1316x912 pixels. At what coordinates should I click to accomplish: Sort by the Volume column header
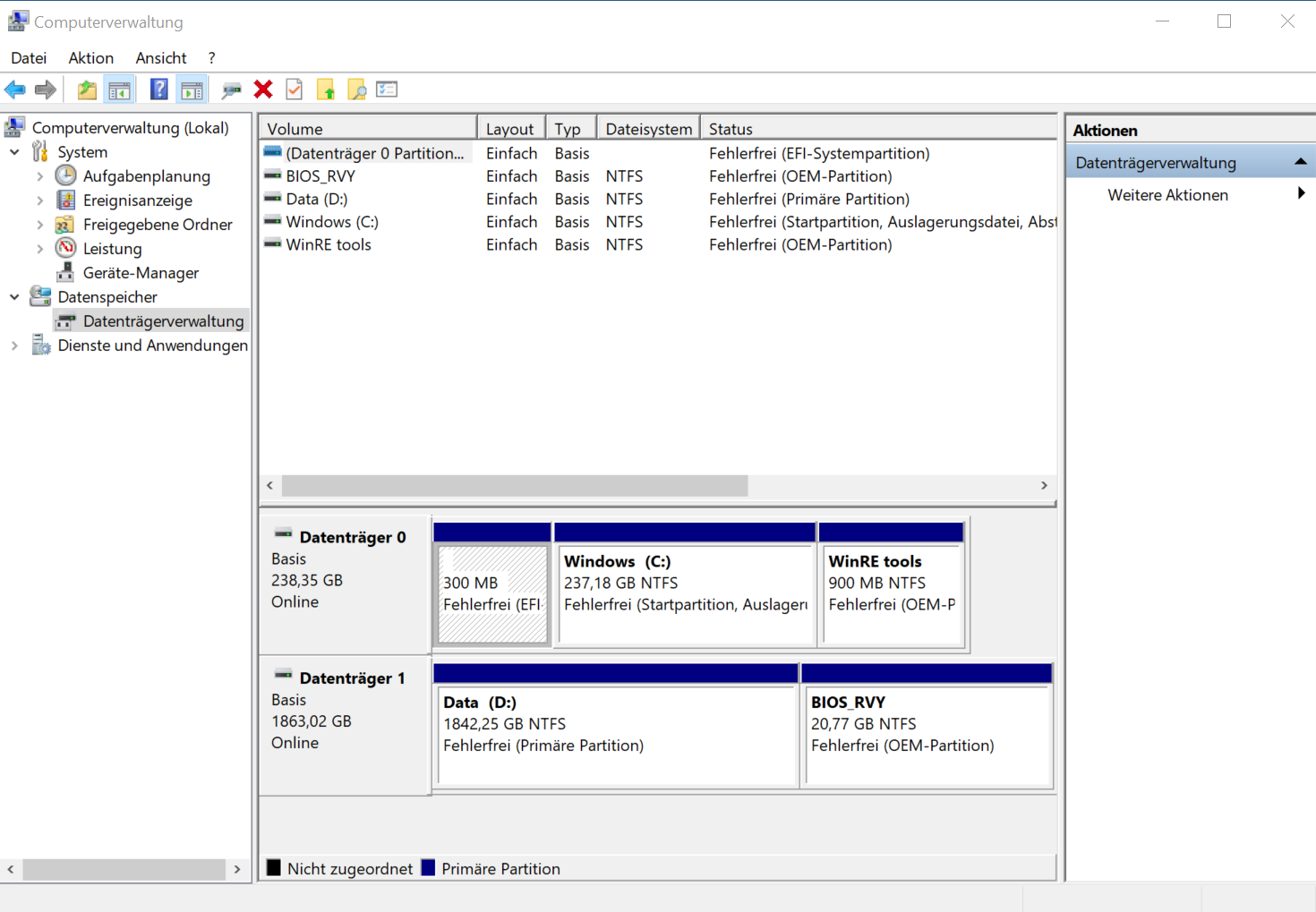tap(368, 129)
